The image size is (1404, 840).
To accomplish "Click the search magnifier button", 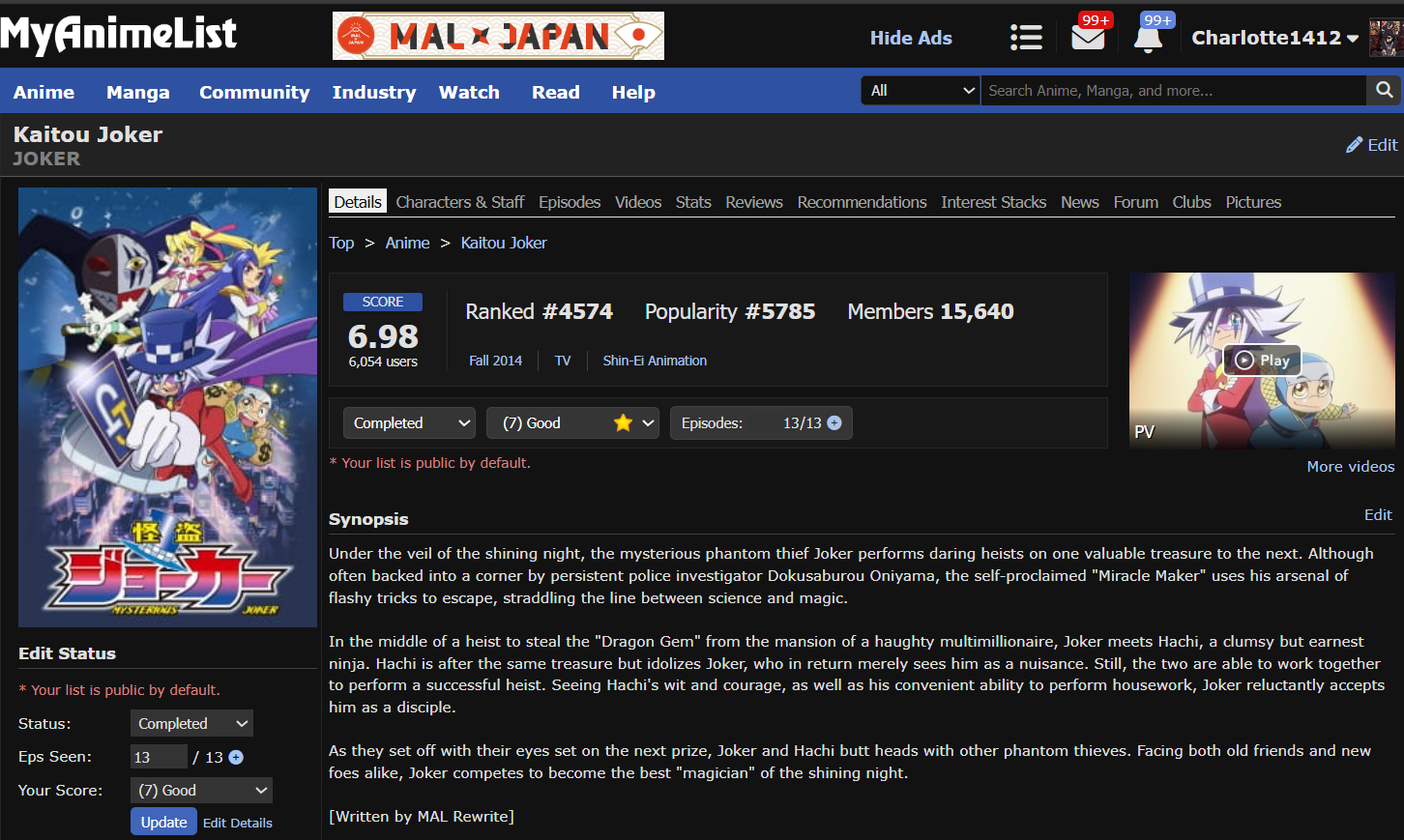I will [1385, 90].
